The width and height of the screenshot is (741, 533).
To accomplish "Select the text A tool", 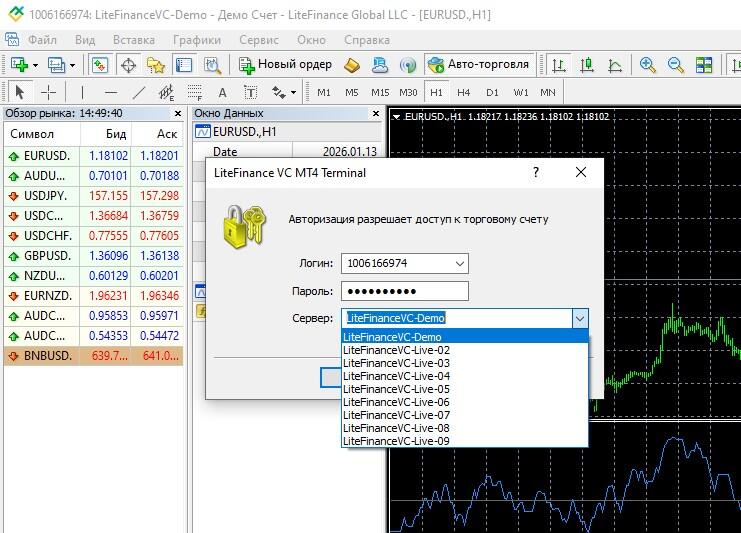I will click(x=223, y=93).
